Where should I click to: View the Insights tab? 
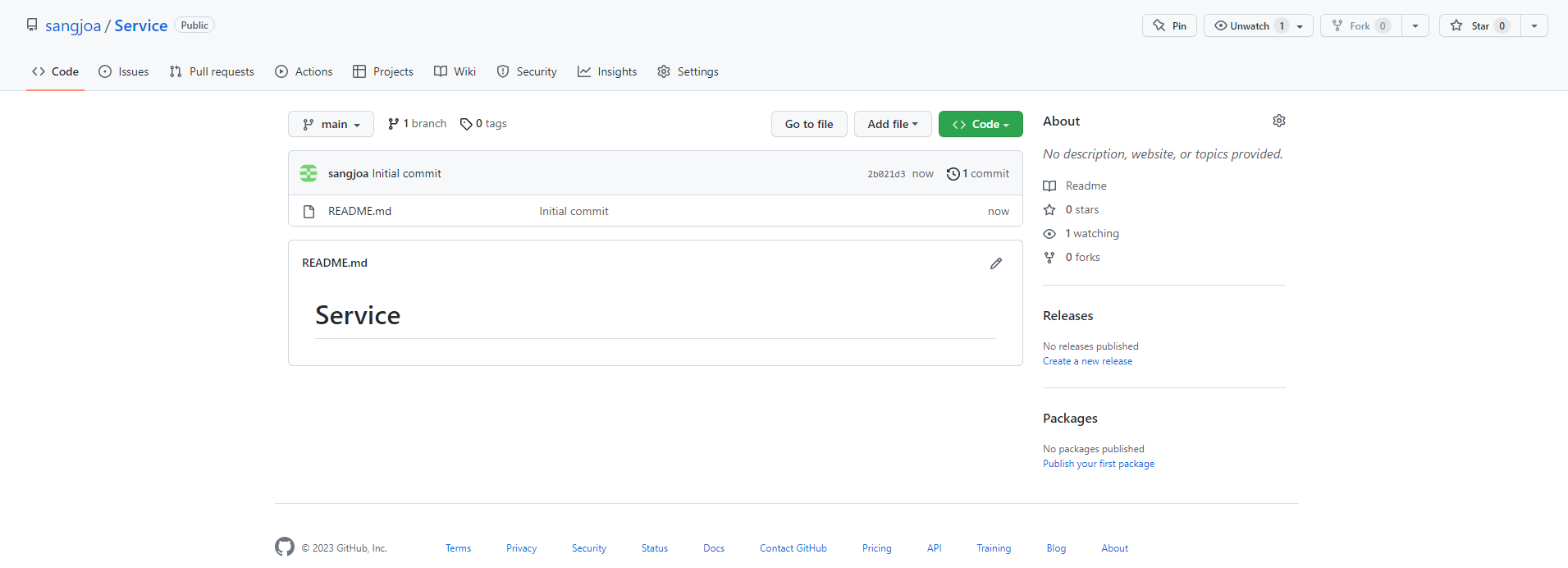pos(607,71)
